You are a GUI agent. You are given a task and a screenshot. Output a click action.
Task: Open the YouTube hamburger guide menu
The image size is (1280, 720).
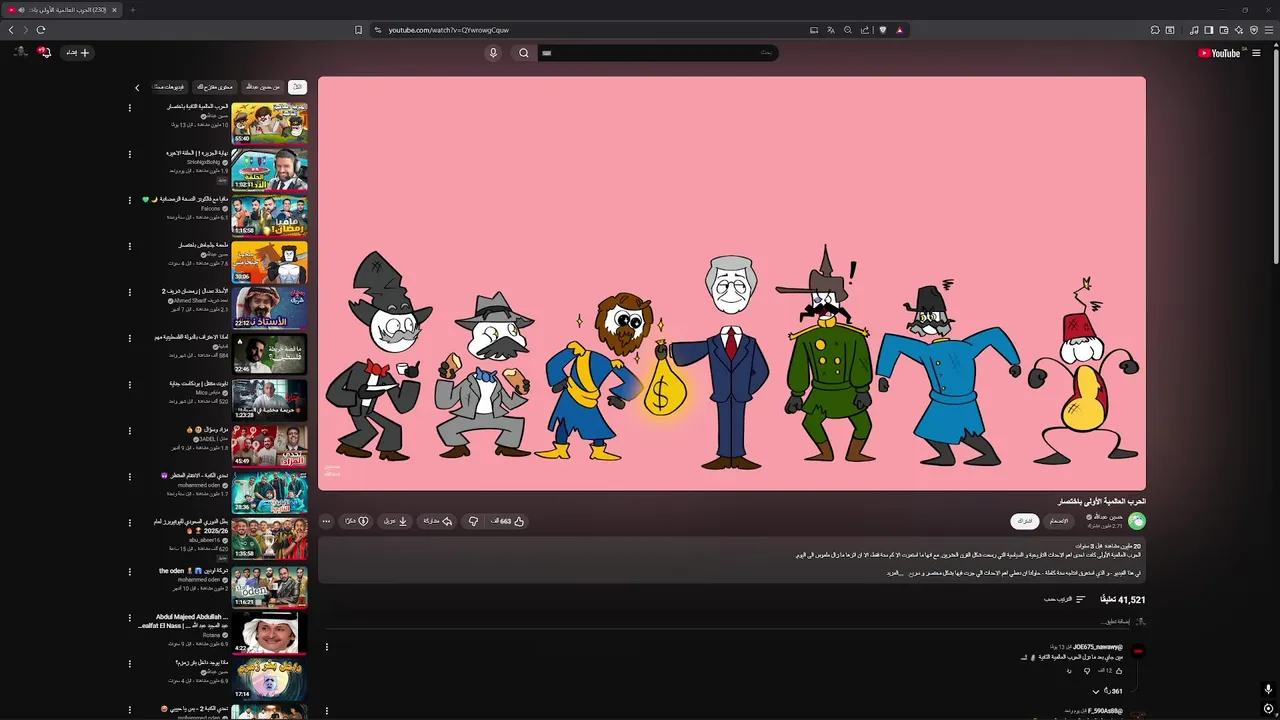(x=1256, y=53)
